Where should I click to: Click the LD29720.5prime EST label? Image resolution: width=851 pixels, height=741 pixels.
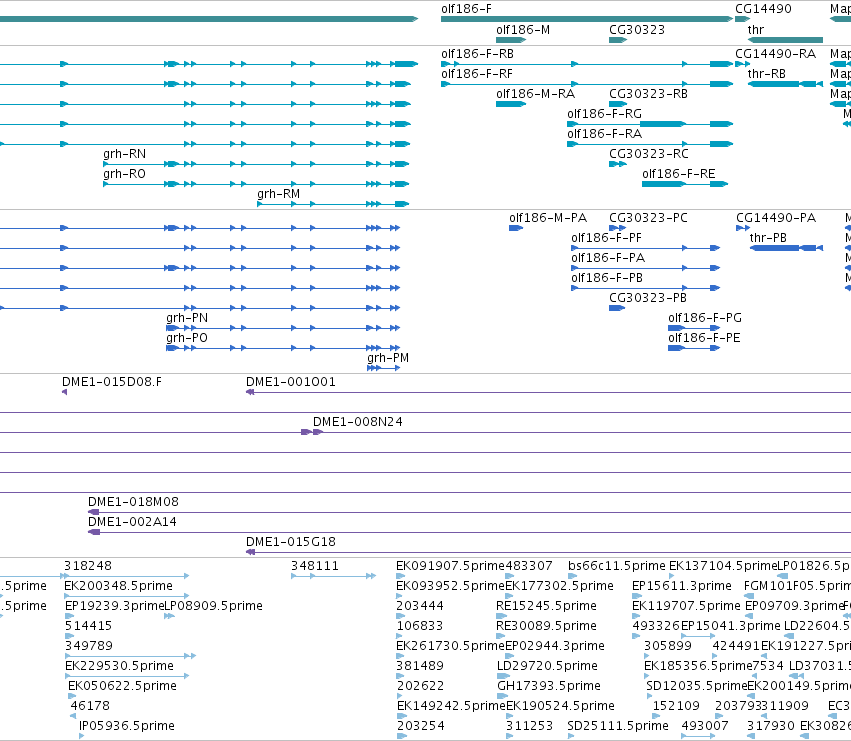click(547, 667)
